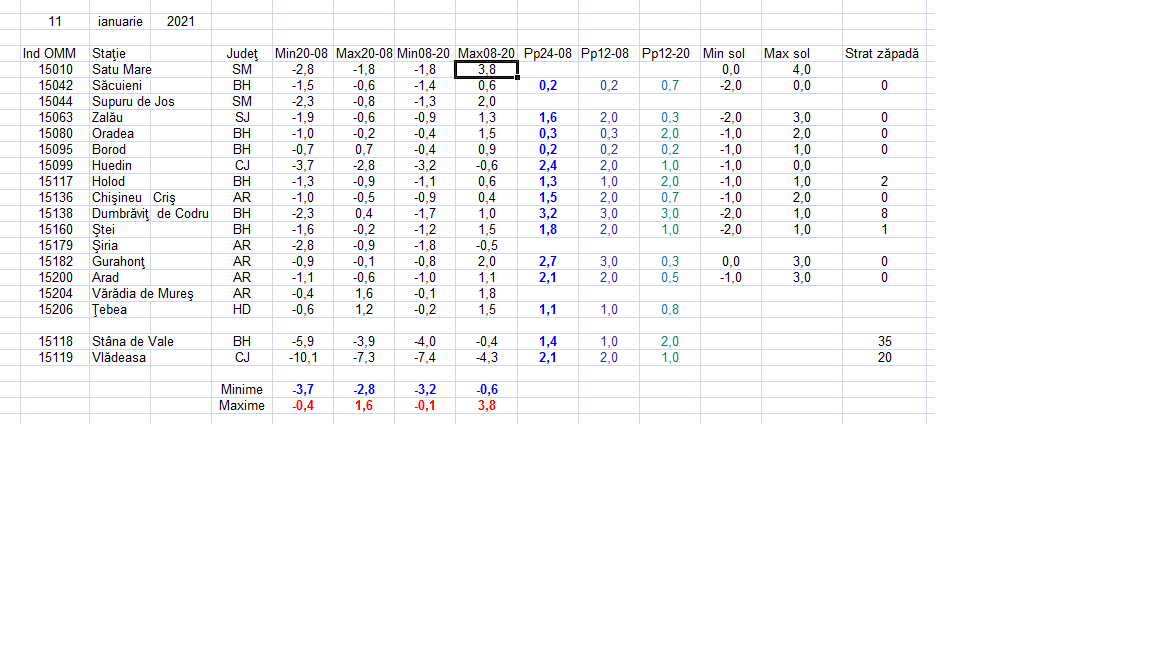Click Huedin Pp24-08 value 2,4
1152x648 pixels.
(x=547, y=165)
